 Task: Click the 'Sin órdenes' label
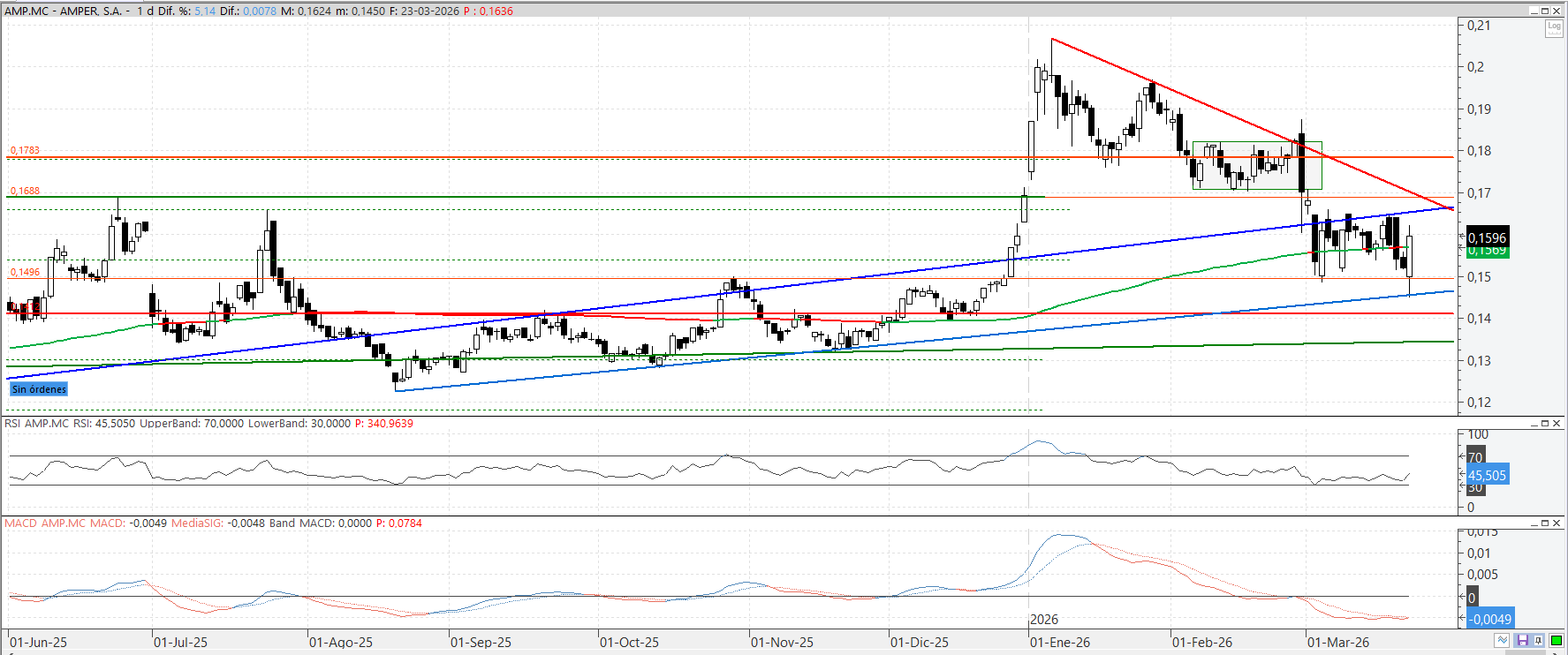coord(39,389)
